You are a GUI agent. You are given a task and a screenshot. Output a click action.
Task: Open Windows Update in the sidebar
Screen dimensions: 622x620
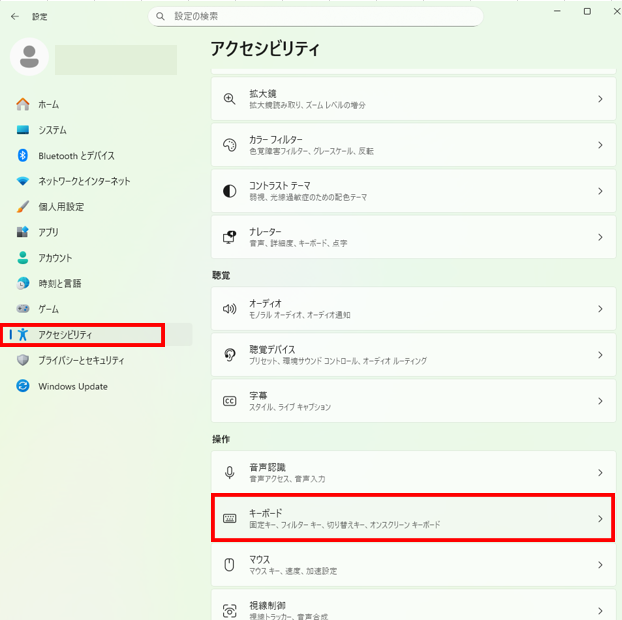pos(72,386)
